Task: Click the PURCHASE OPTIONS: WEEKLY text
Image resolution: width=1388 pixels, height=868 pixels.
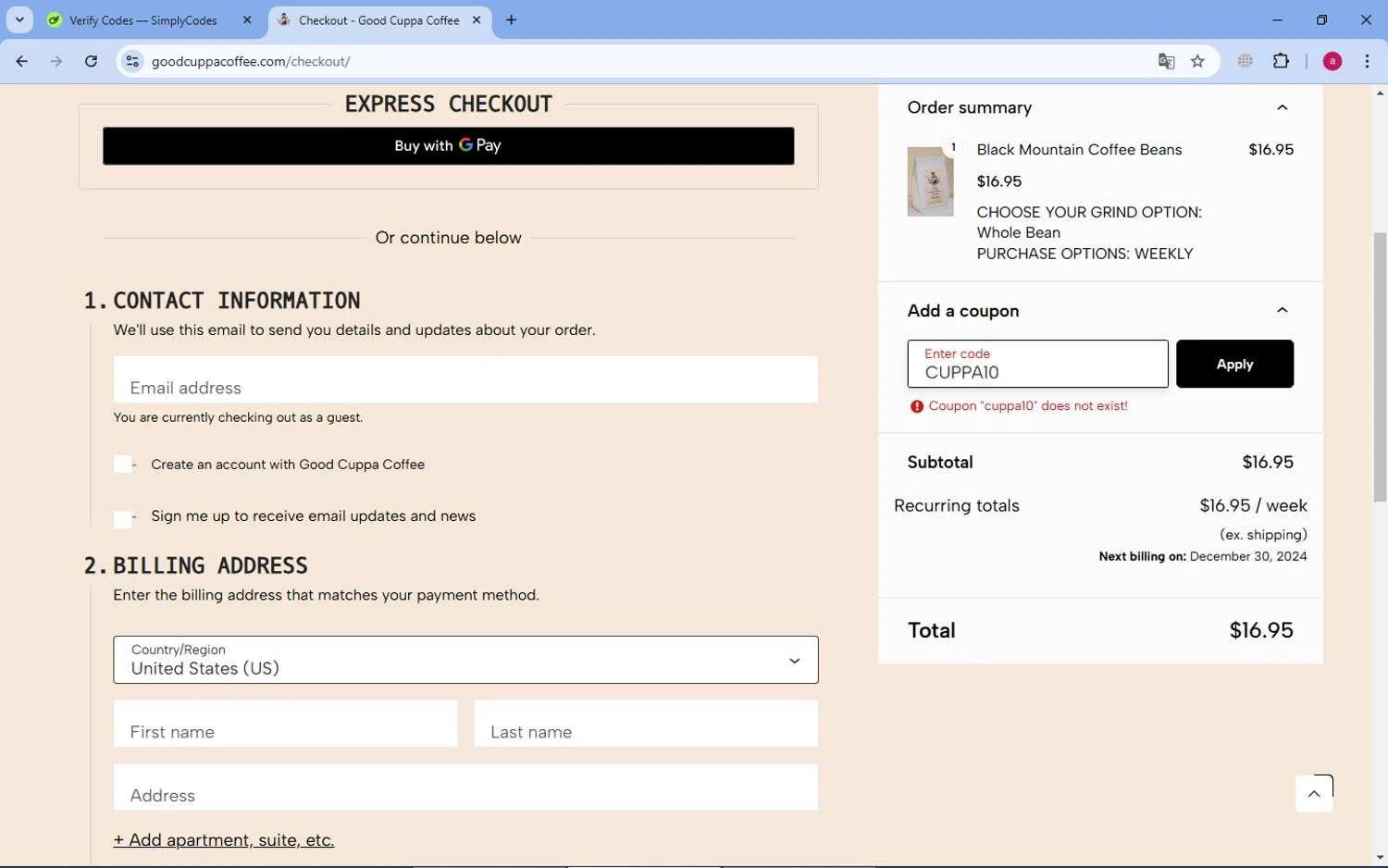Action: tap(1084, 254)
